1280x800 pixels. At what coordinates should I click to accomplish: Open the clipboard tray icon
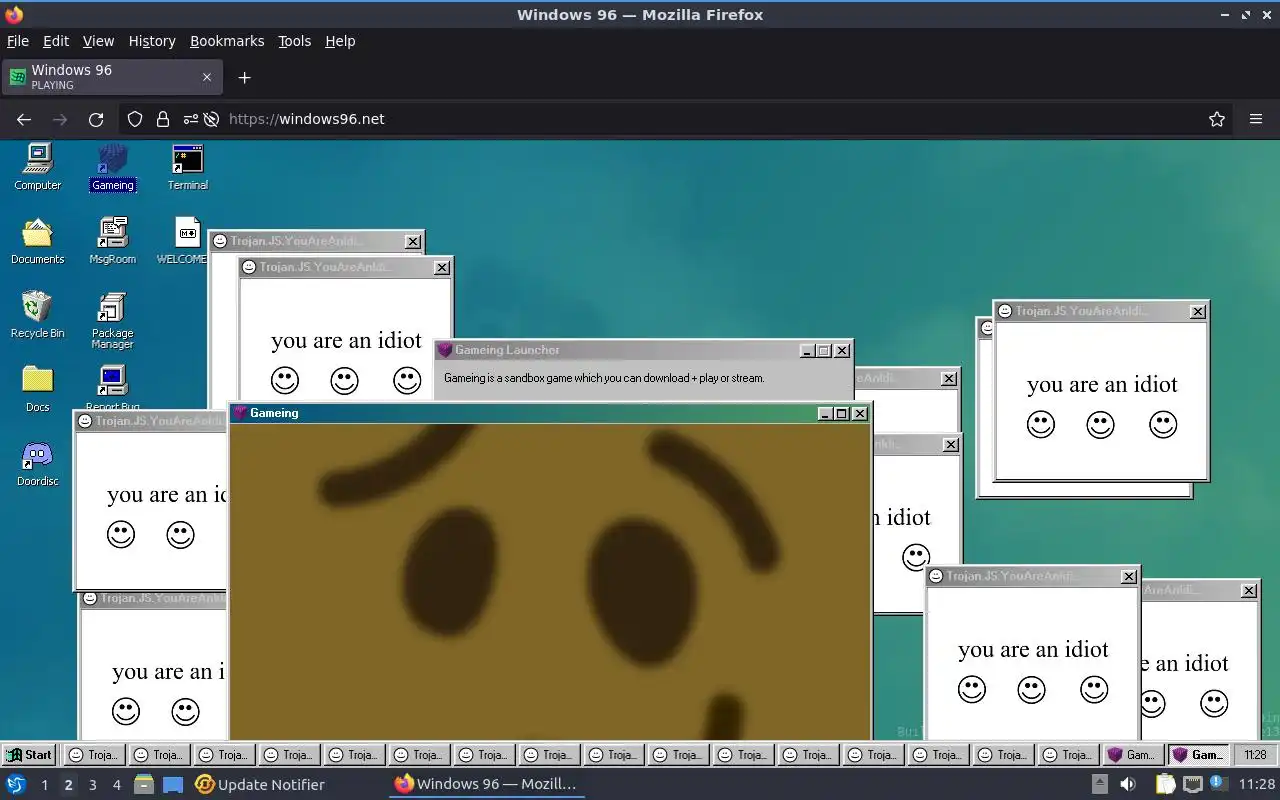coord(1165,785)
